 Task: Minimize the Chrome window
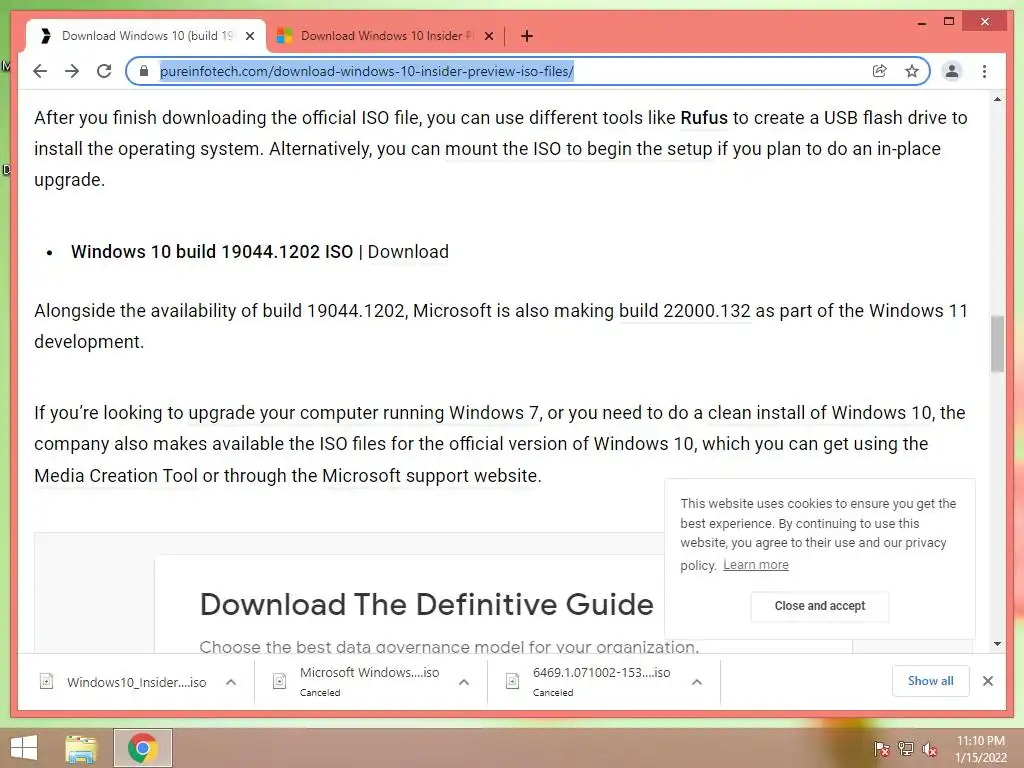(x=921, y=22)
